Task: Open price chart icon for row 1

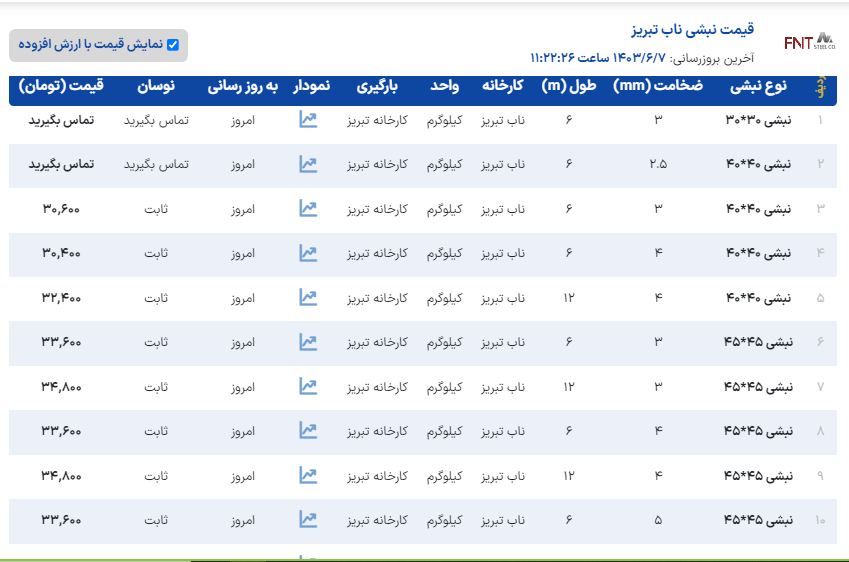Action: pos(308,120)
